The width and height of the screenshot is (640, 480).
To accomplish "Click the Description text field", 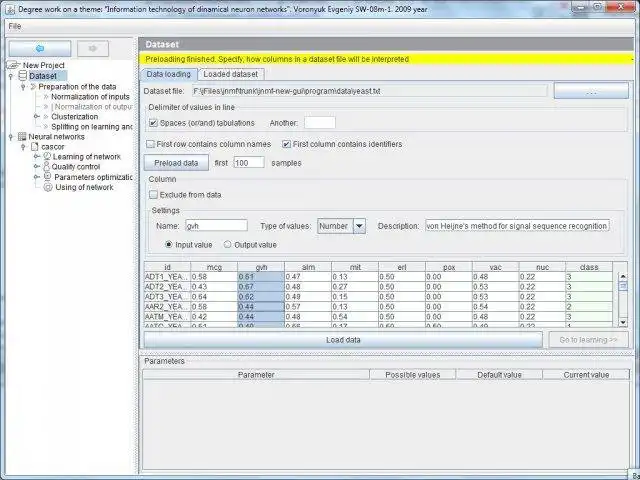I will pos(517,226).
